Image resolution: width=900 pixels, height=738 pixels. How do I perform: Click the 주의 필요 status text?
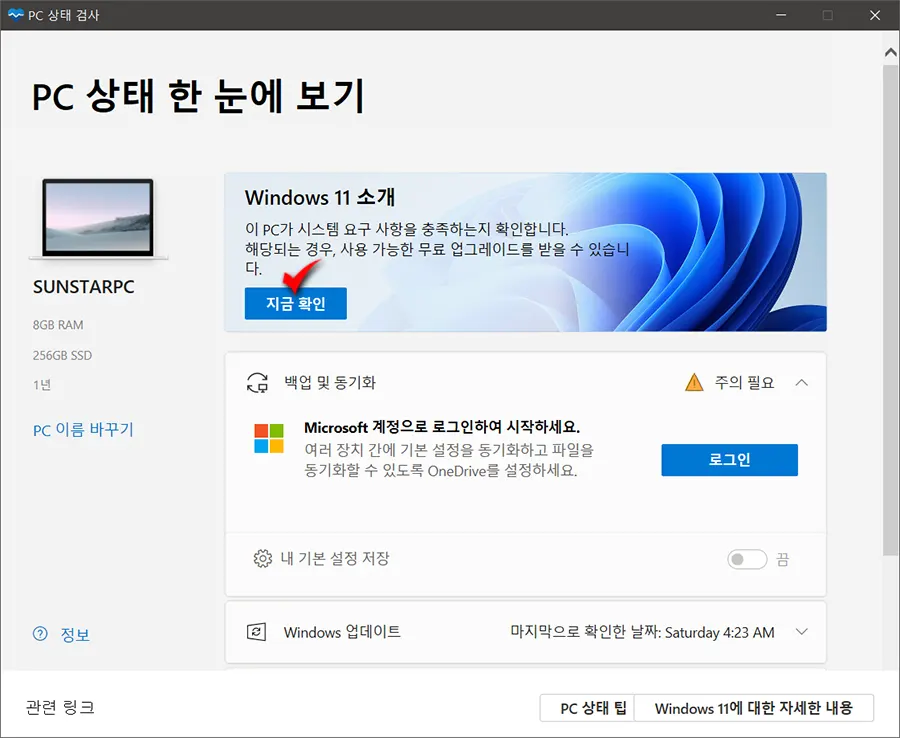[x=744, y=382]
